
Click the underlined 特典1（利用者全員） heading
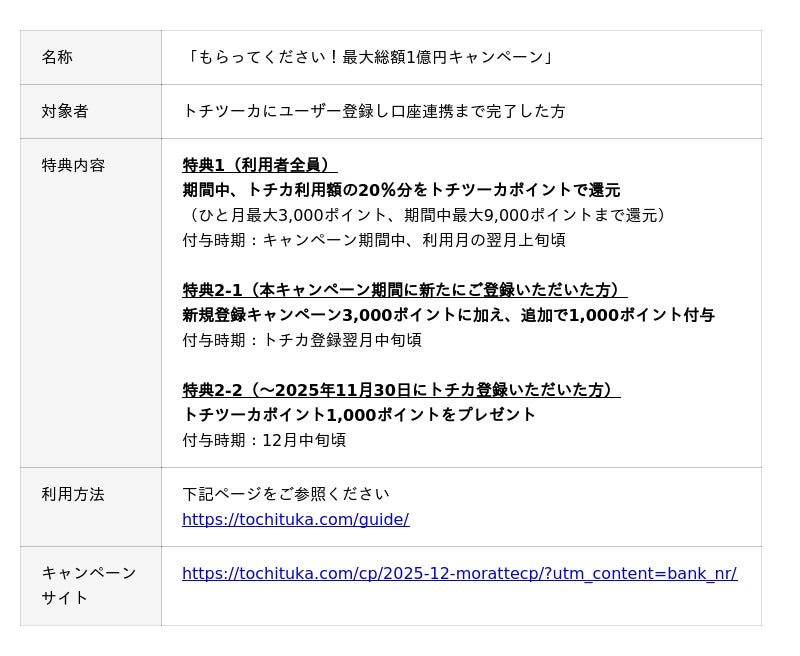click(x=260, y=165)
